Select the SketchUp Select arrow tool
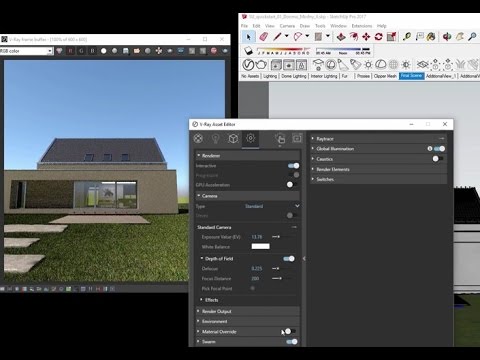Image resolution: width=480 pixels, height=360 pixels. coord(248,37)
